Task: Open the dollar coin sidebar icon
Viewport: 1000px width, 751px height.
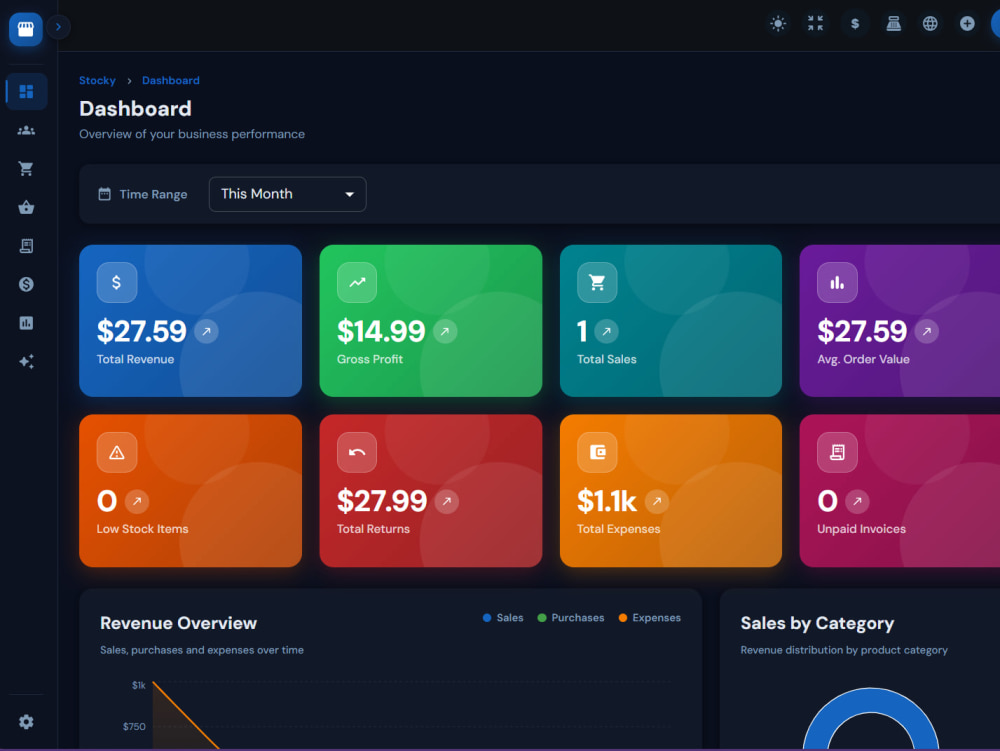Action: point(26,284)
